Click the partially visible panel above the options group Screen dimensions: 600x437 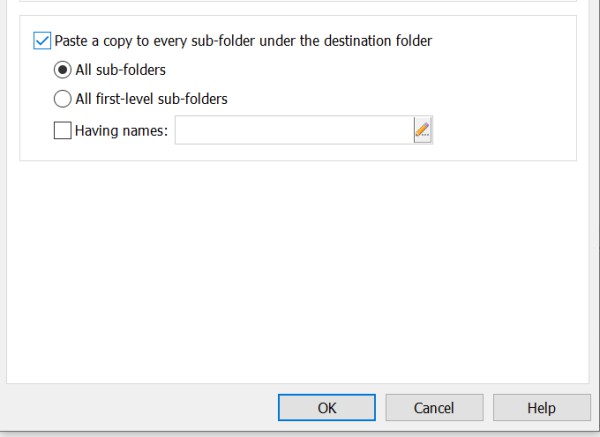click(x=298, y=1)
